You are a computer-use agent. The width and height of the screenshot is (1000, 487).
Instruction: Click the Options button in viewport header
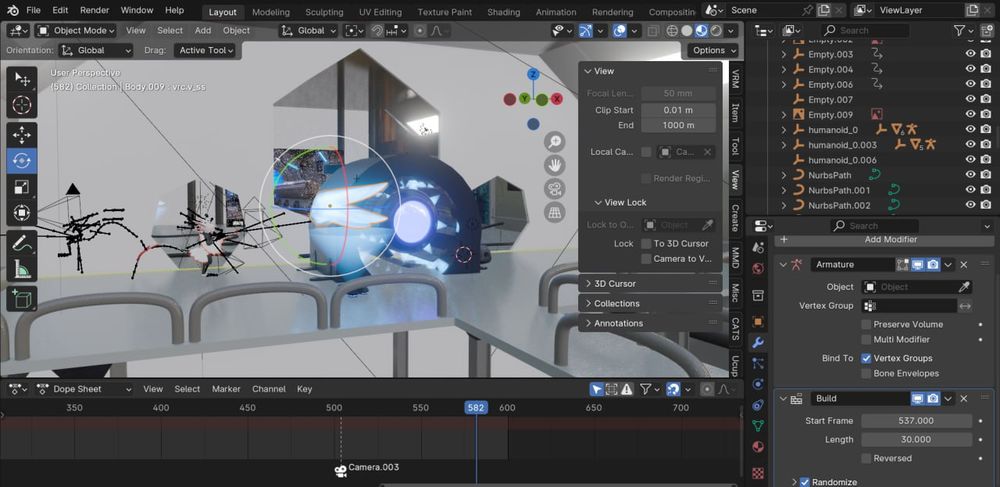(712, 50)
